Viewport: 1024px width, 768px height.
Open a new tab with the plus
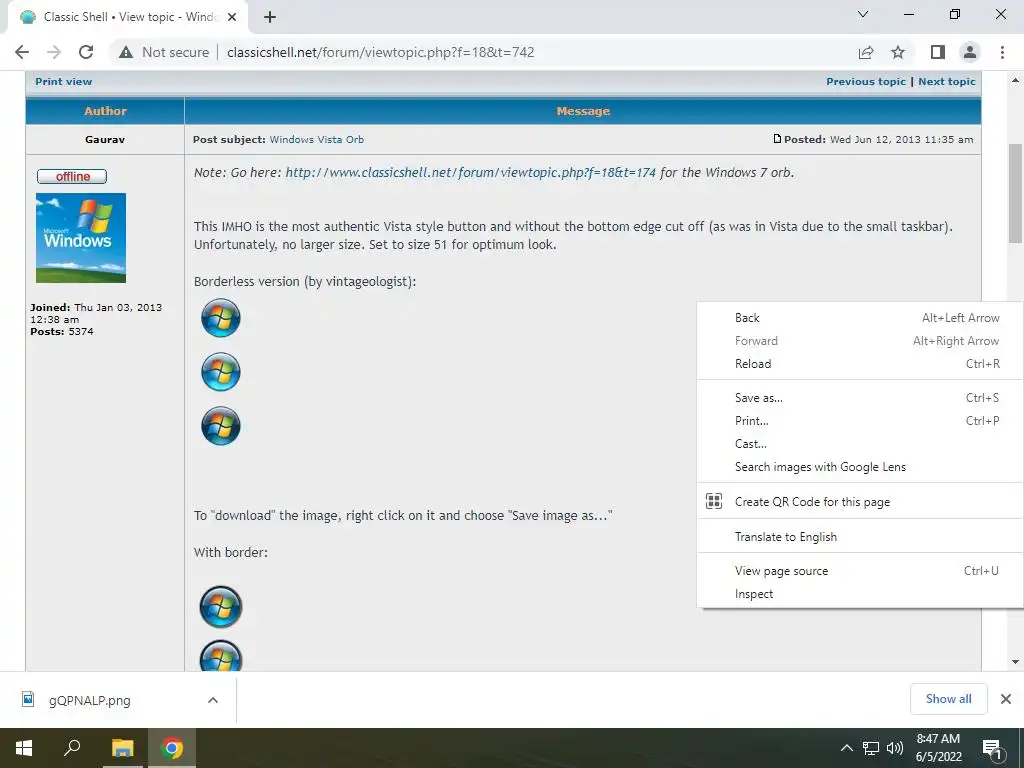pyautogui.click(x=270, y=17)
